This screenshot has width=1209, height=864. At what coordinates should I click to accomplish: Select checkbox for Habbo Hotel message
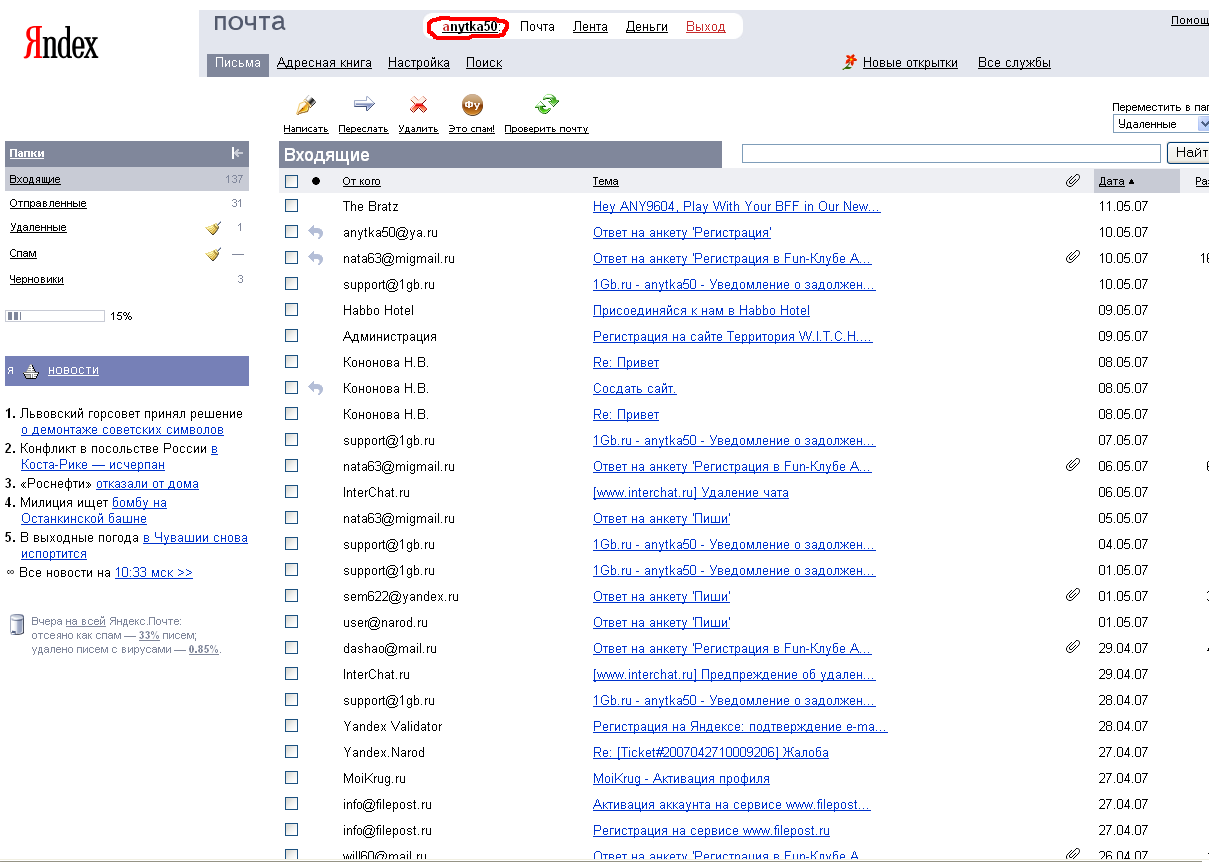(x=291, y=310)
